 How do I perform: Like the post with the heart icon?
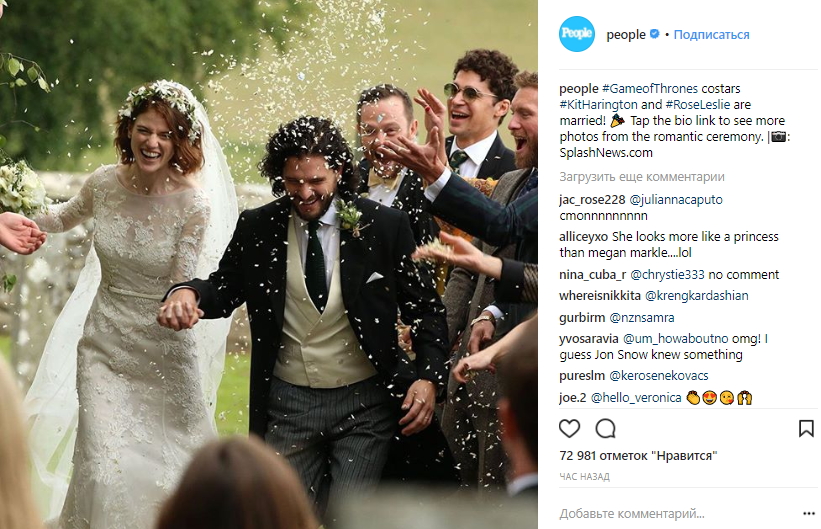tap(569, 428)
